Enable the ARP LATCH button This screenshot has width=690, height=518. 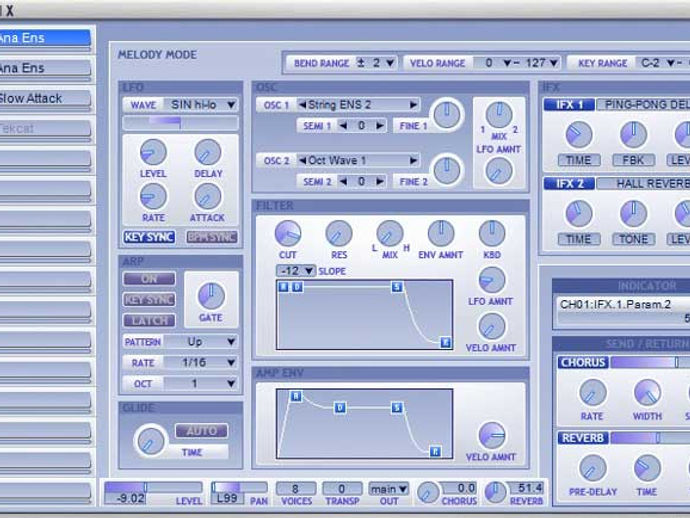pyautogui.click(x=149, y=320)
